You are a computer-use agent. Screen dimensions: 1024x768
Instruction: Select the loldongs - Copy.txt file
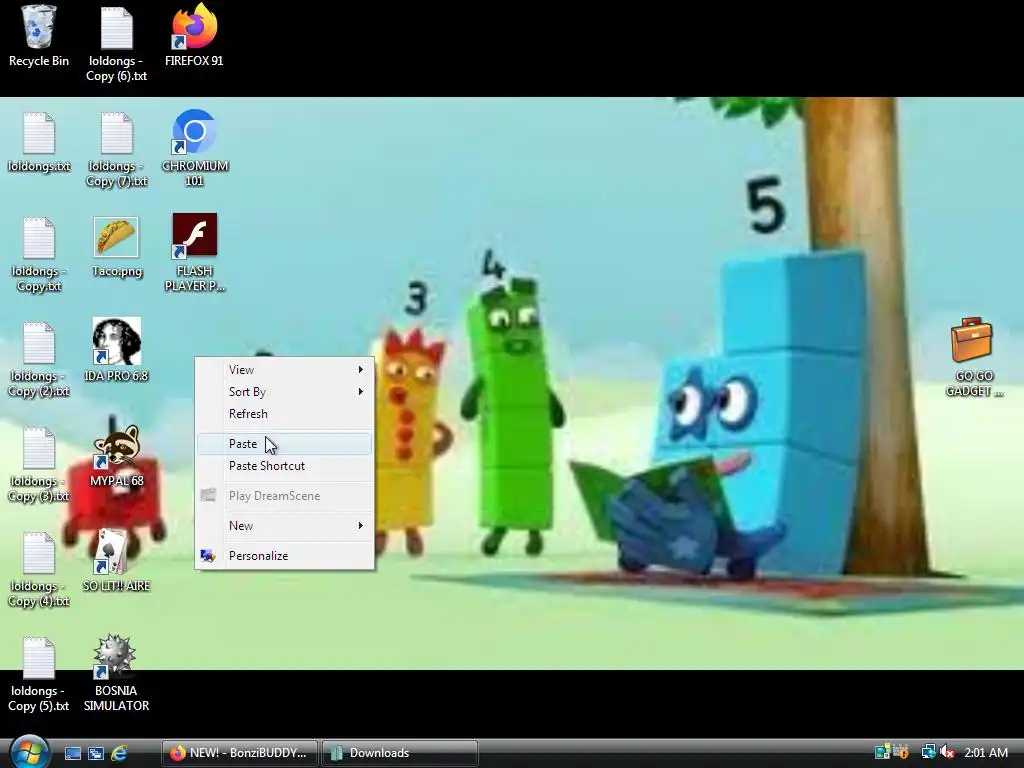click(x=39, y=254)
